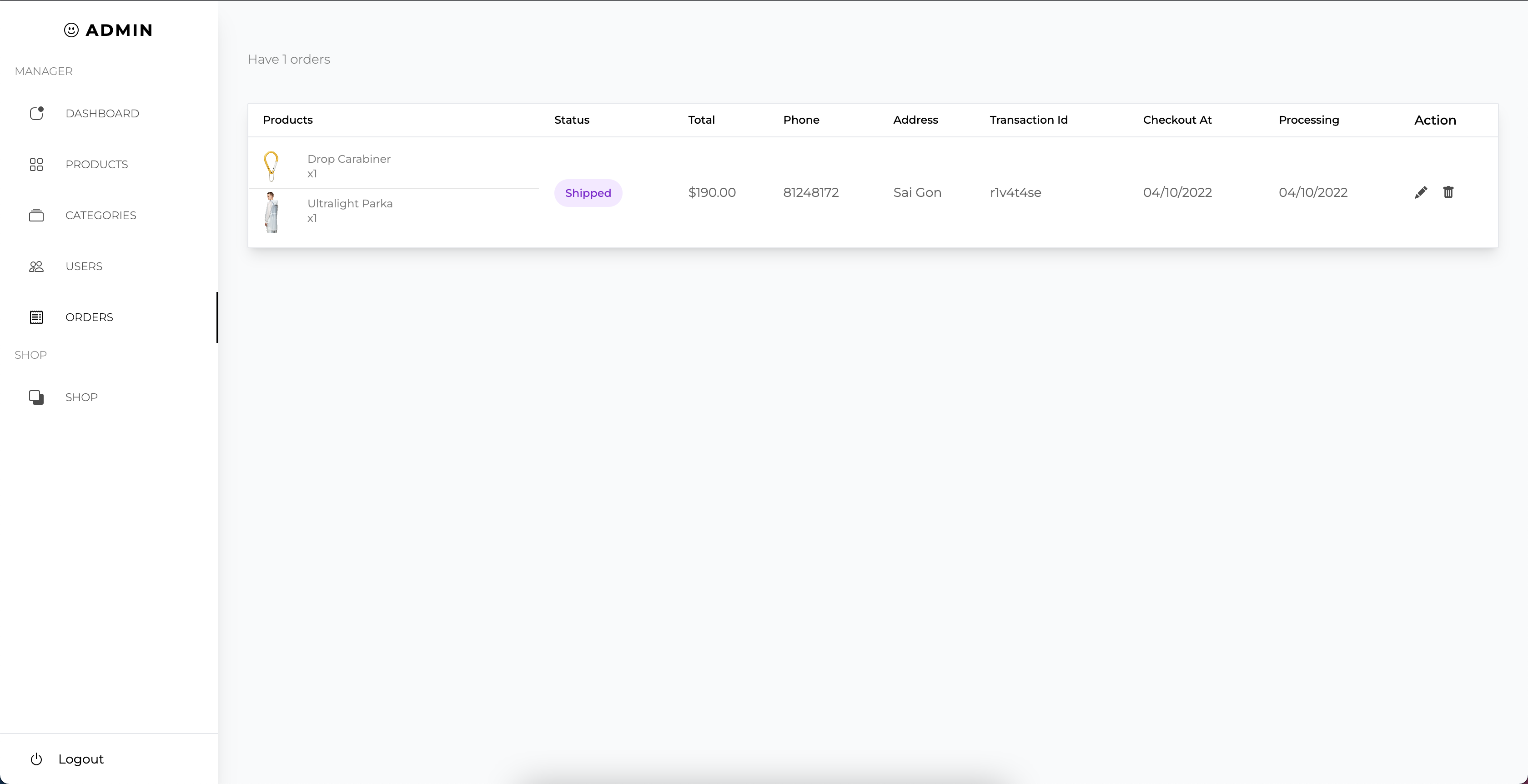
Task: Click the x1 quantity under Drop Carabiner
Action: coord(312,174)
